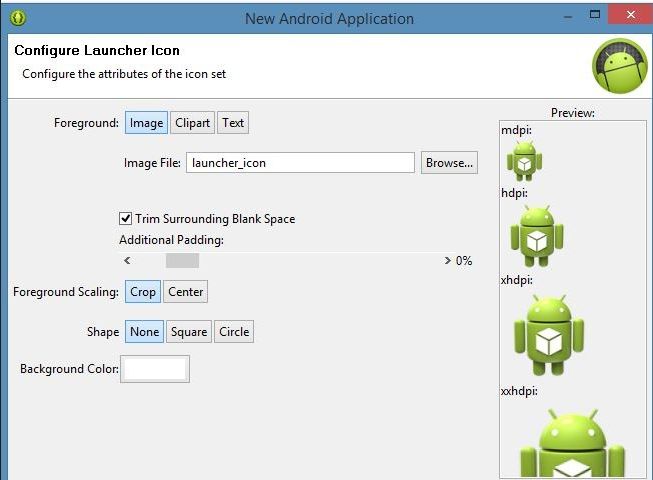Set Shape to None
653x480 pixels.
click(145, 332)
